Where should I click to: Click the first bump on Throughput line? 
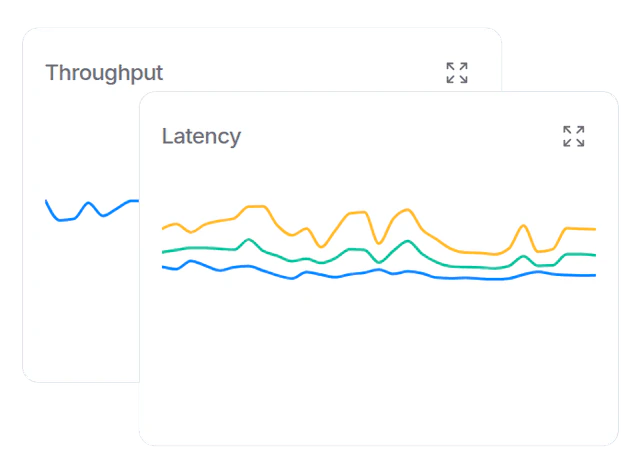[x=88, y=203]
